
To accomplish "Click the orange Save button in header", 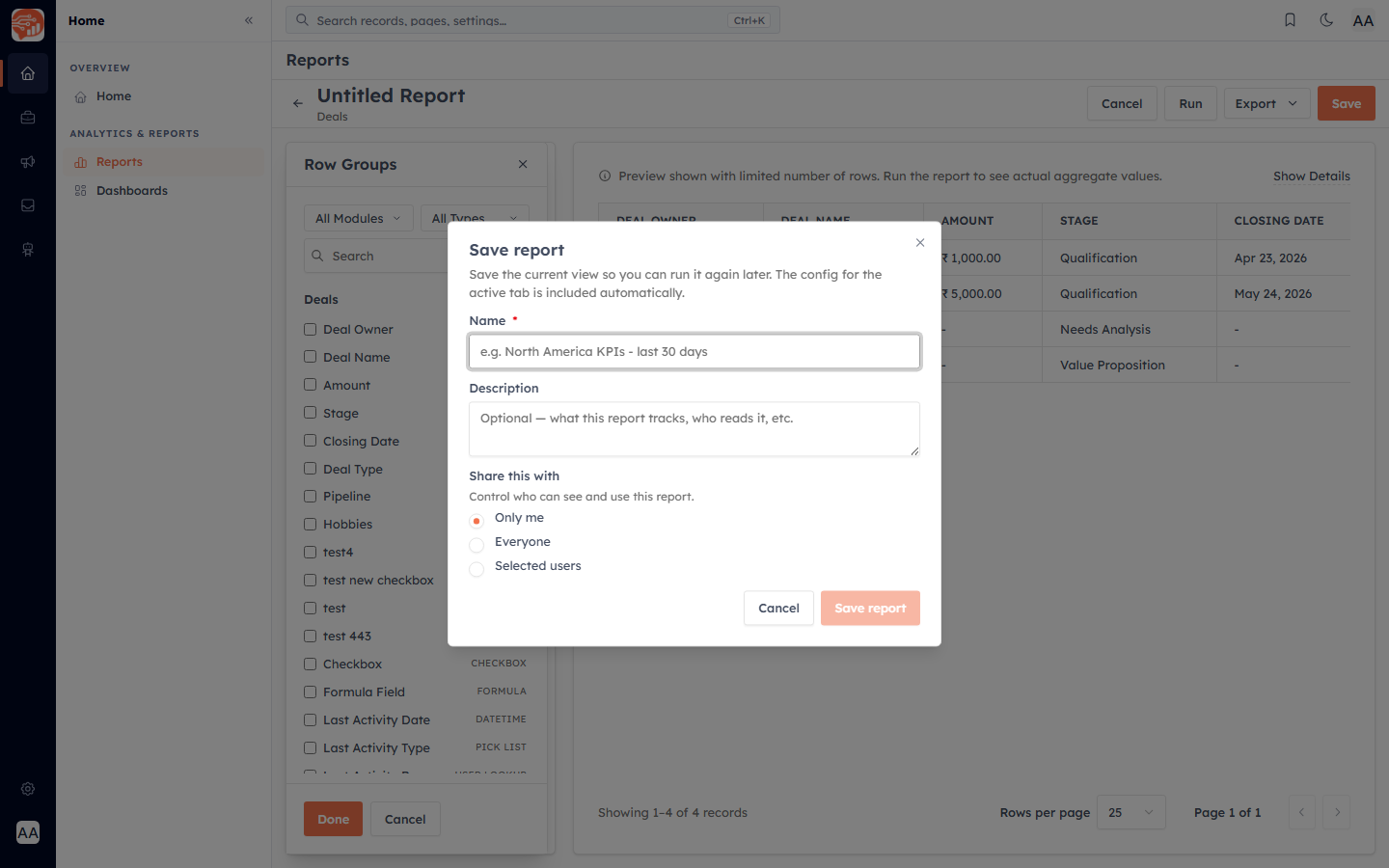I will [x=1347, y=103].
